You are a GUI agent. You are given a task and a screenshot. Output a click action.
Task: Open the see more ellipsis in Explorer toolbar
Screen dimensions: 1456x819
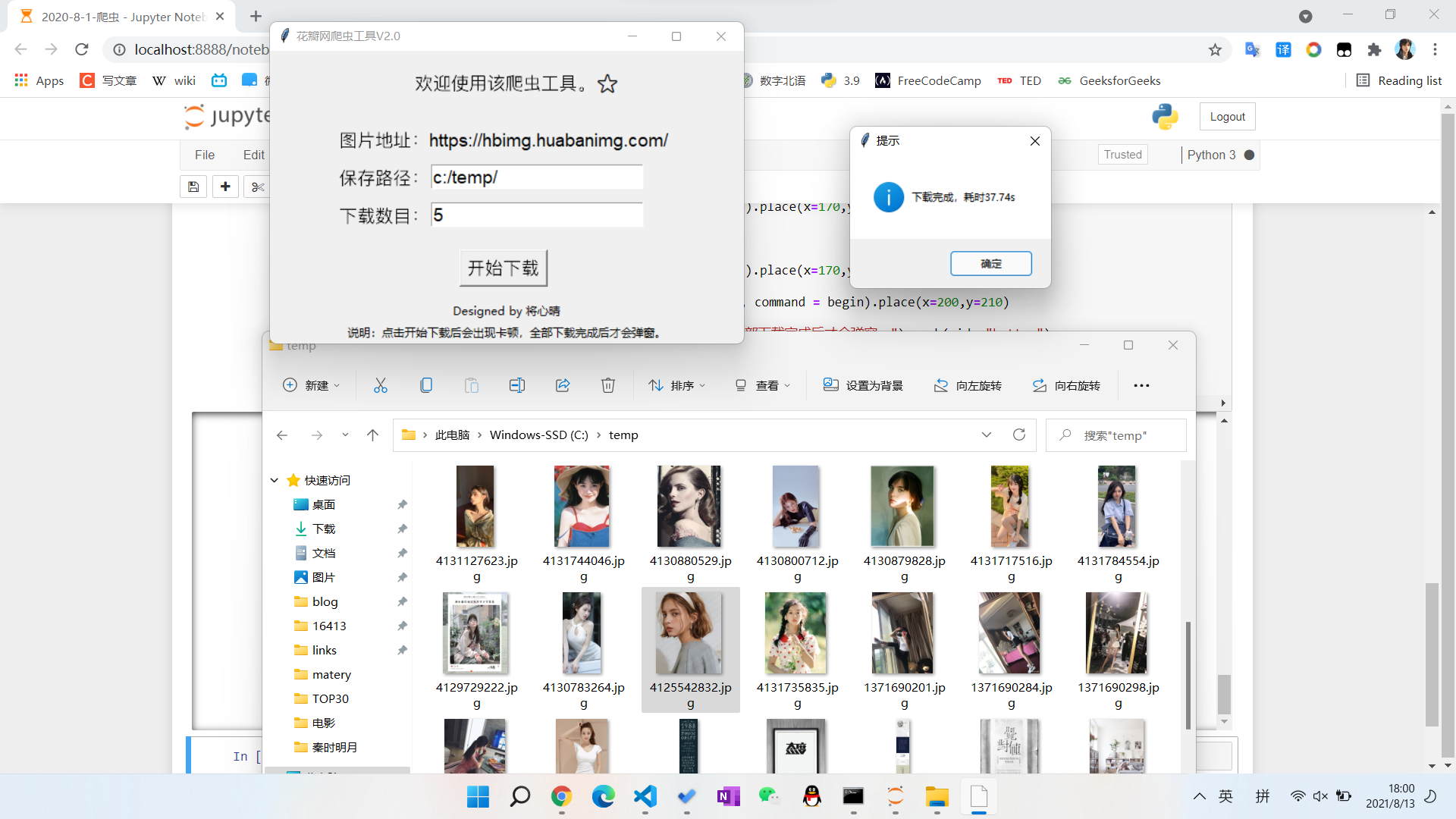[x=1141, y=385]
